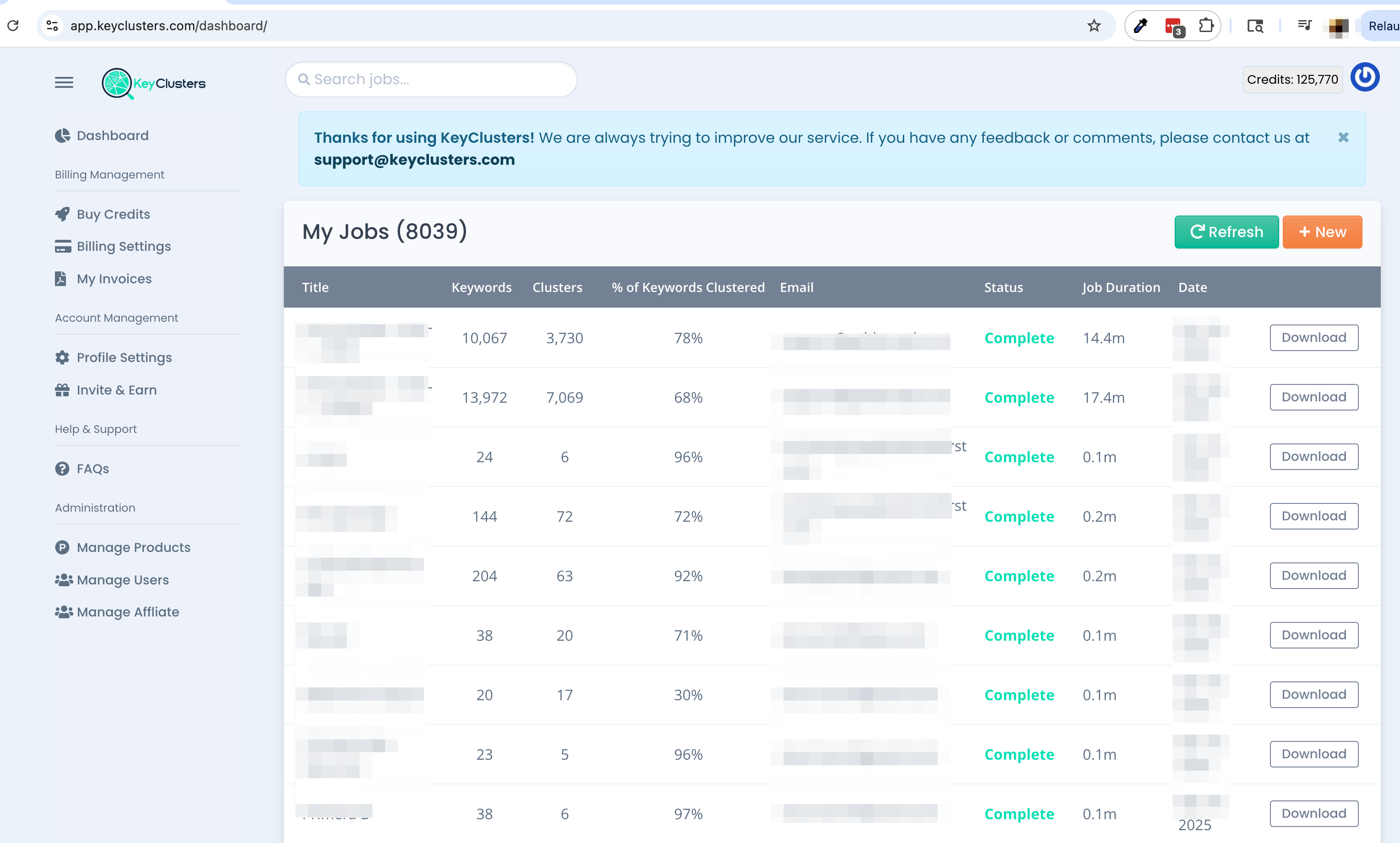Open the hamburger navigation menu
This screenshot has height=843, width=1400.
[x=64, y=82]
